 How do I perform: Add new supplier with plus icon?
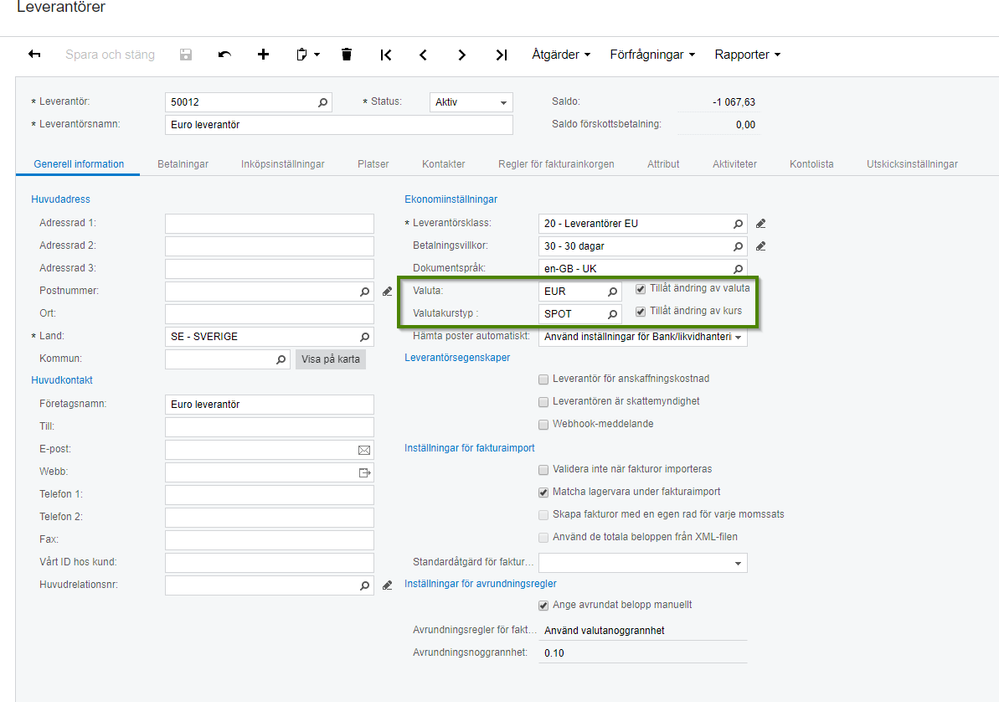click(x=263, y=55)
